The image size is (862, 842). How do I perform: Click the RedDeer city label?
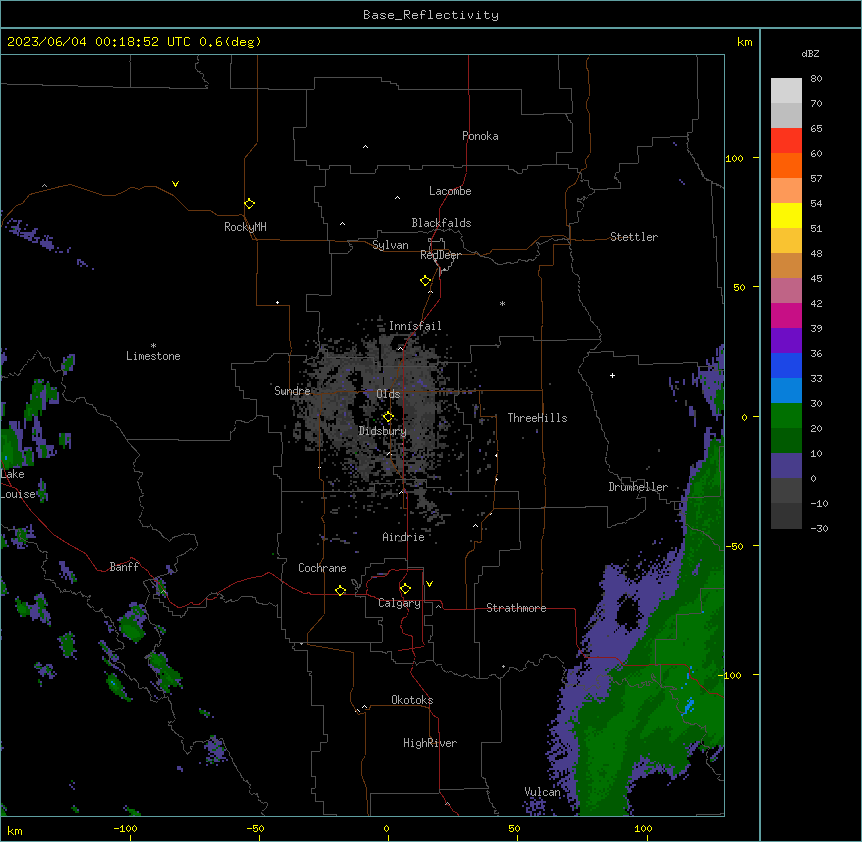click(x=440, y=255)
